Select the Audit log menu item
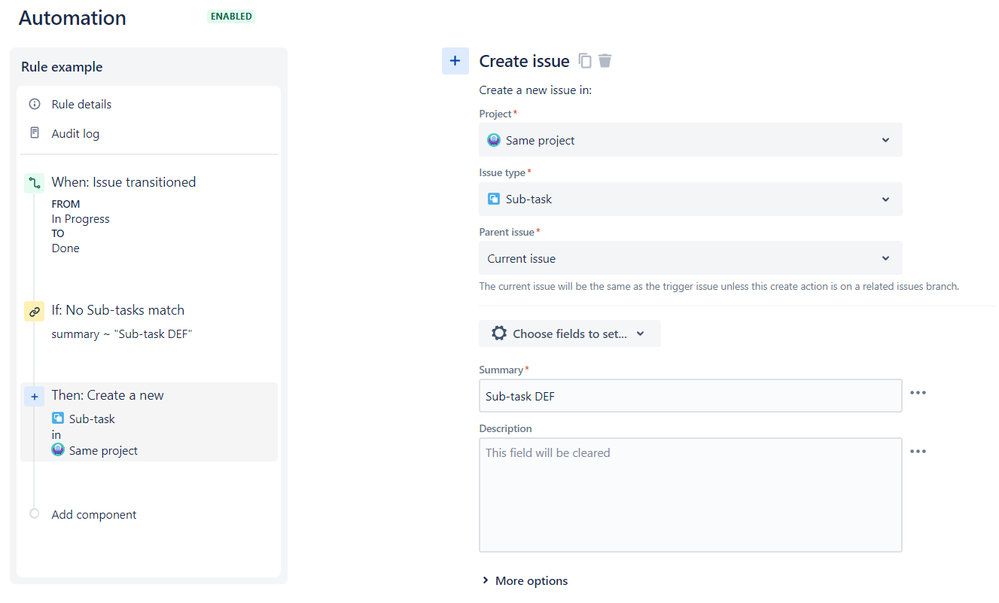 (x=75, y=133)
